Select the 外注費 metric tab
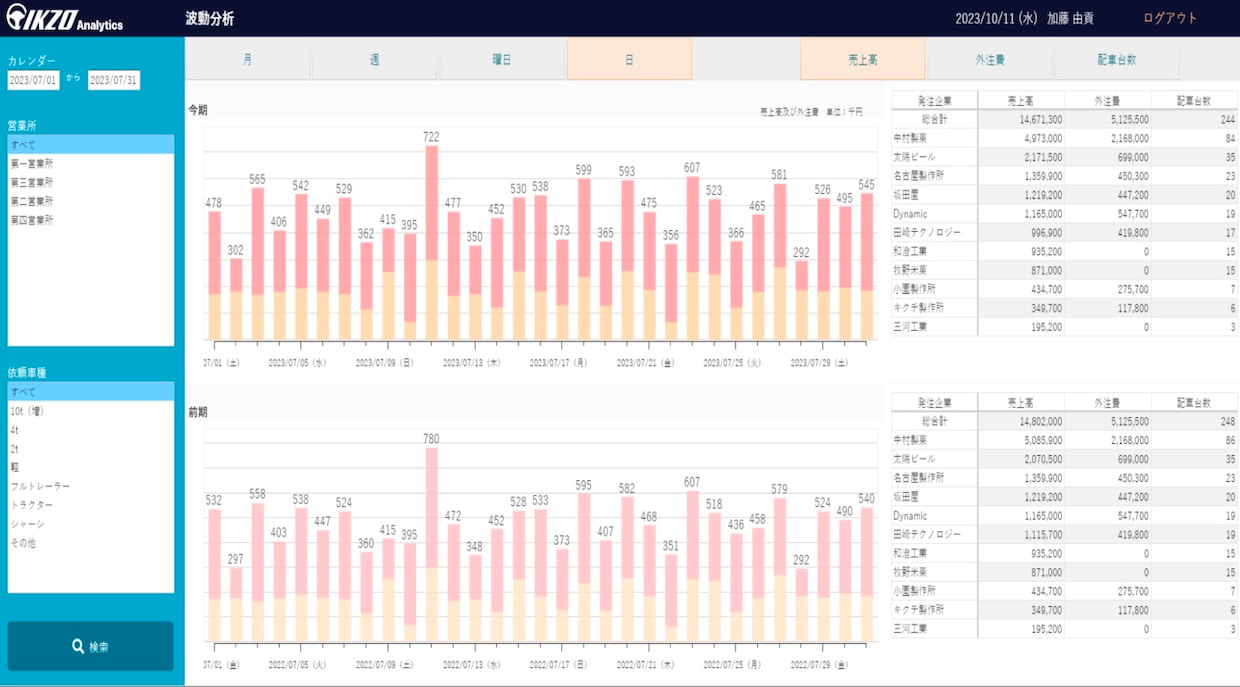 989,59
